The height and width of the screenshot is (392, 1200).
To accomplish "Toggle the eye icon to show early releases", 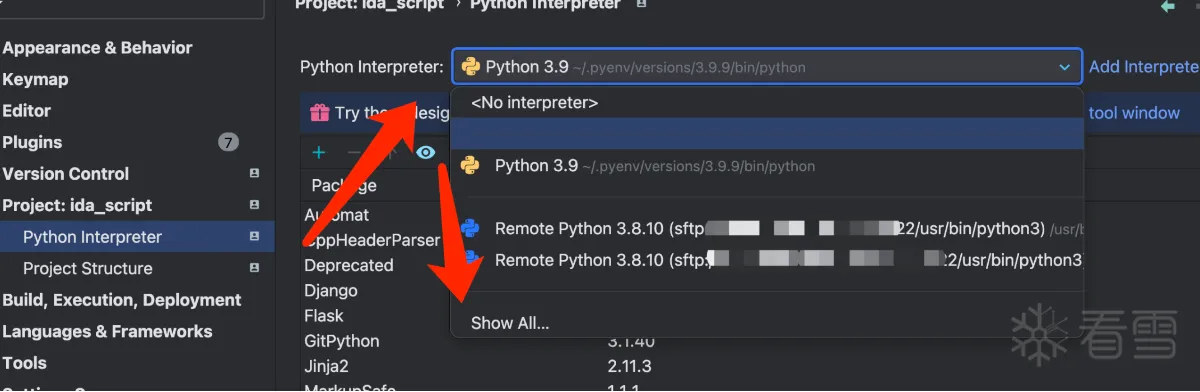I will [426, 152].
